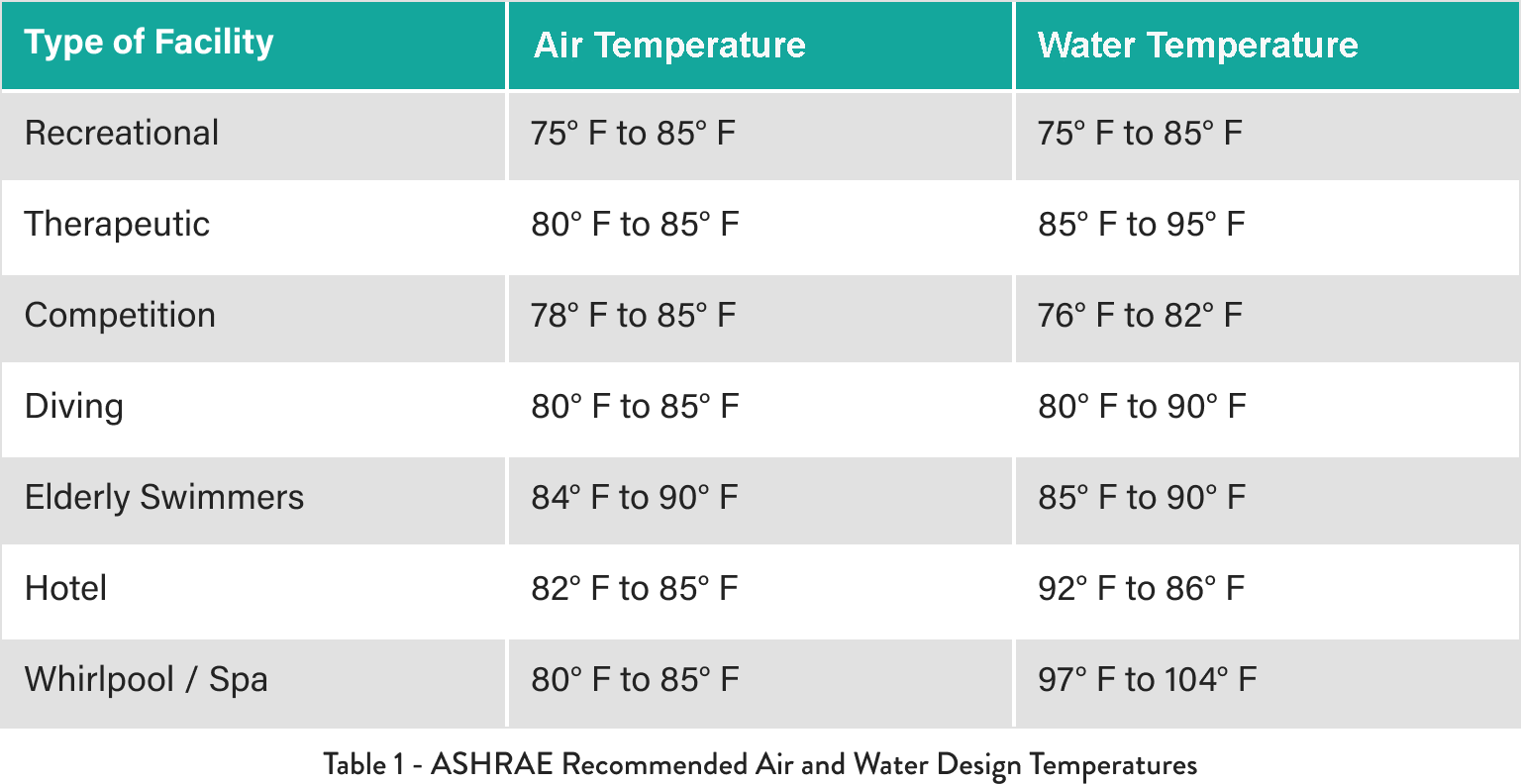Select the Elderly Swimmers row label

[164, 498]
